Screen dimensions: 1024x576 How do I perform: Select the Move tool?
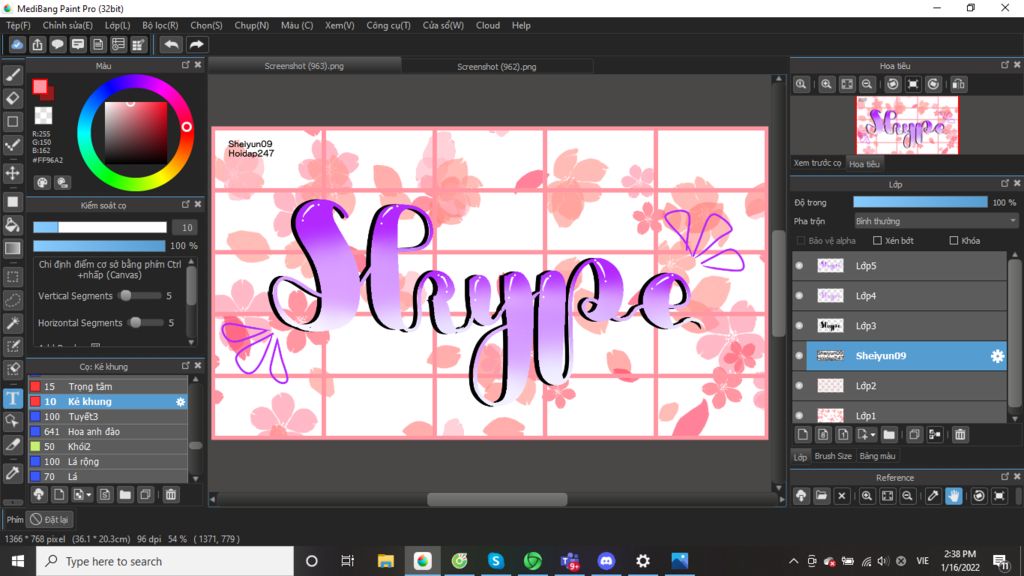[x=12, y=173]
